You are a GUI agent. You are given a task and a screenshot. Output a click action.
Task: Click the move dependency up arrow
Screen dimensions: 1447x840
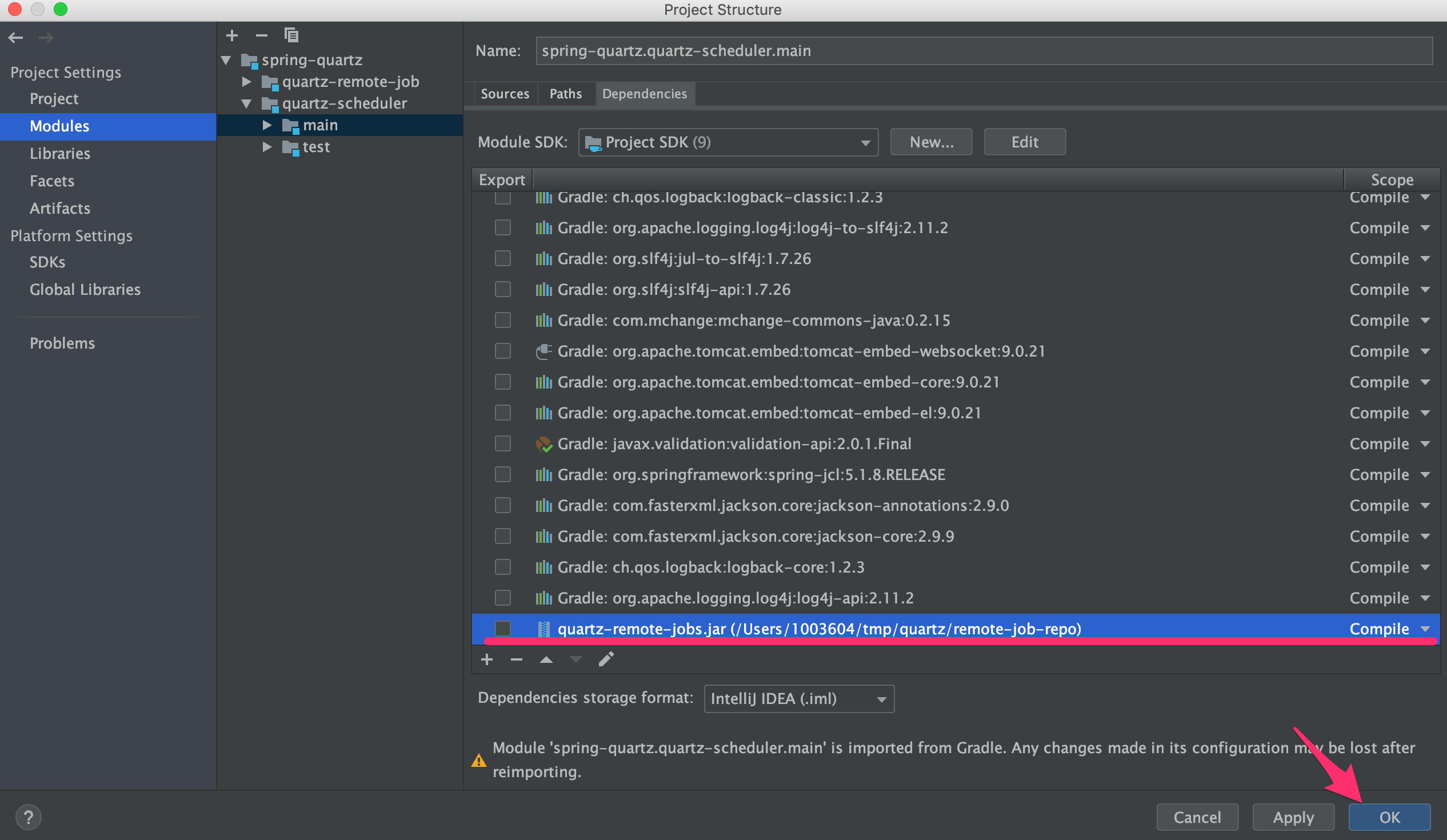coord(548,659)
